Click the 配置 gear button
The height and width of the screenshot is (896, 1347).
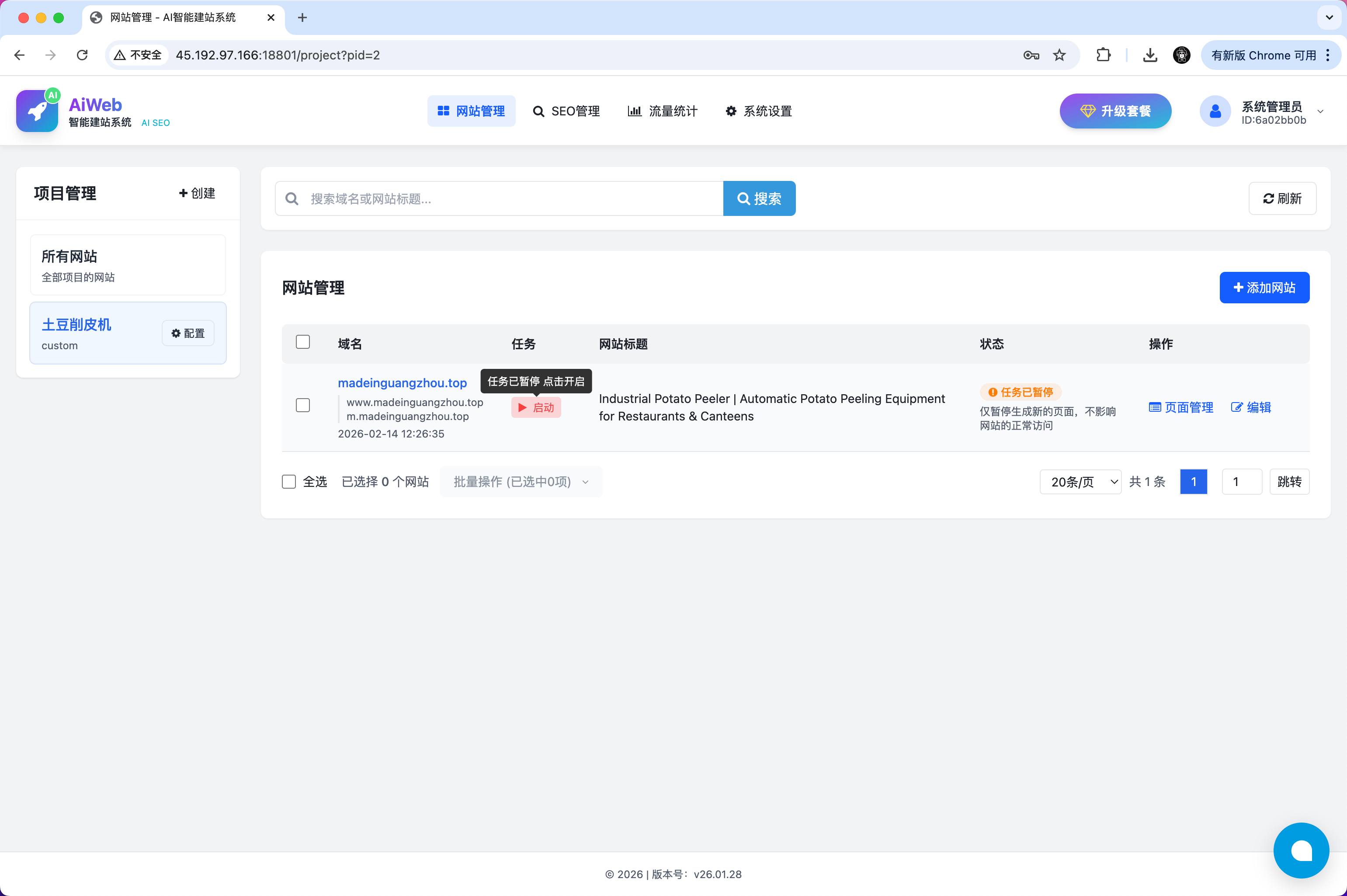188,333
